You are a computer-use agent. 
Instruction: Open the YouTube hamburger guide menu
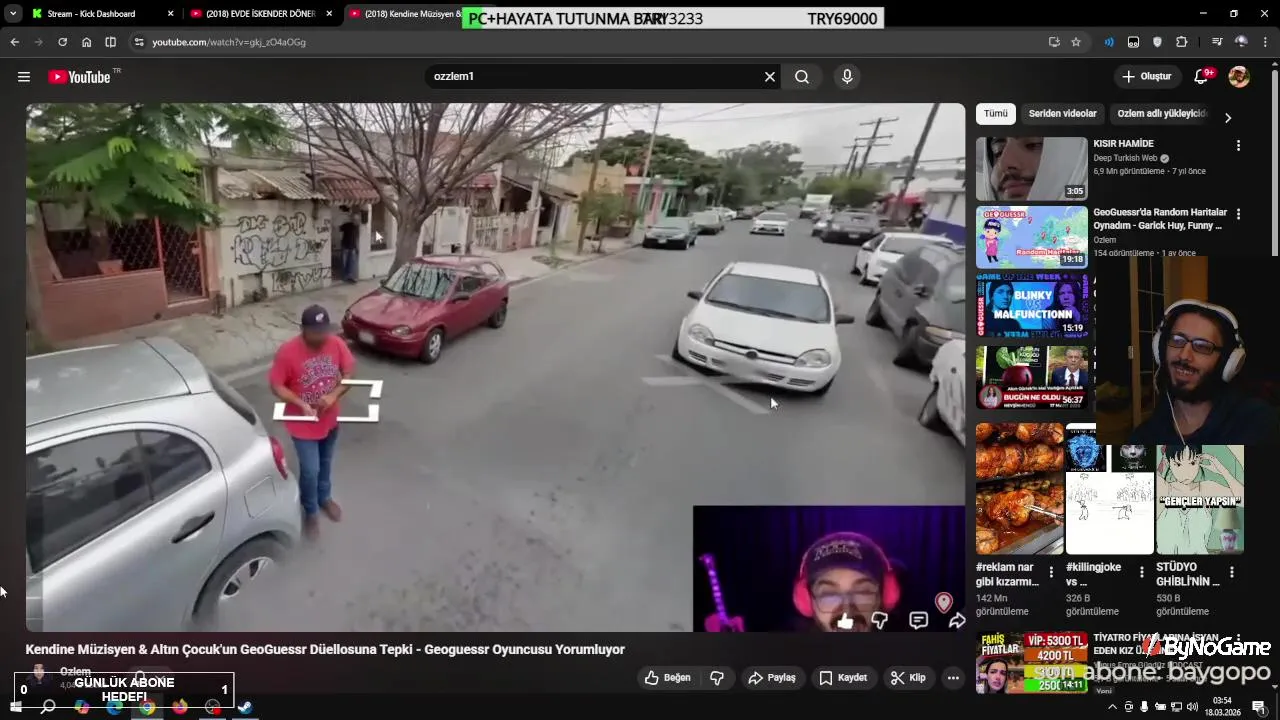click(24, 77)
